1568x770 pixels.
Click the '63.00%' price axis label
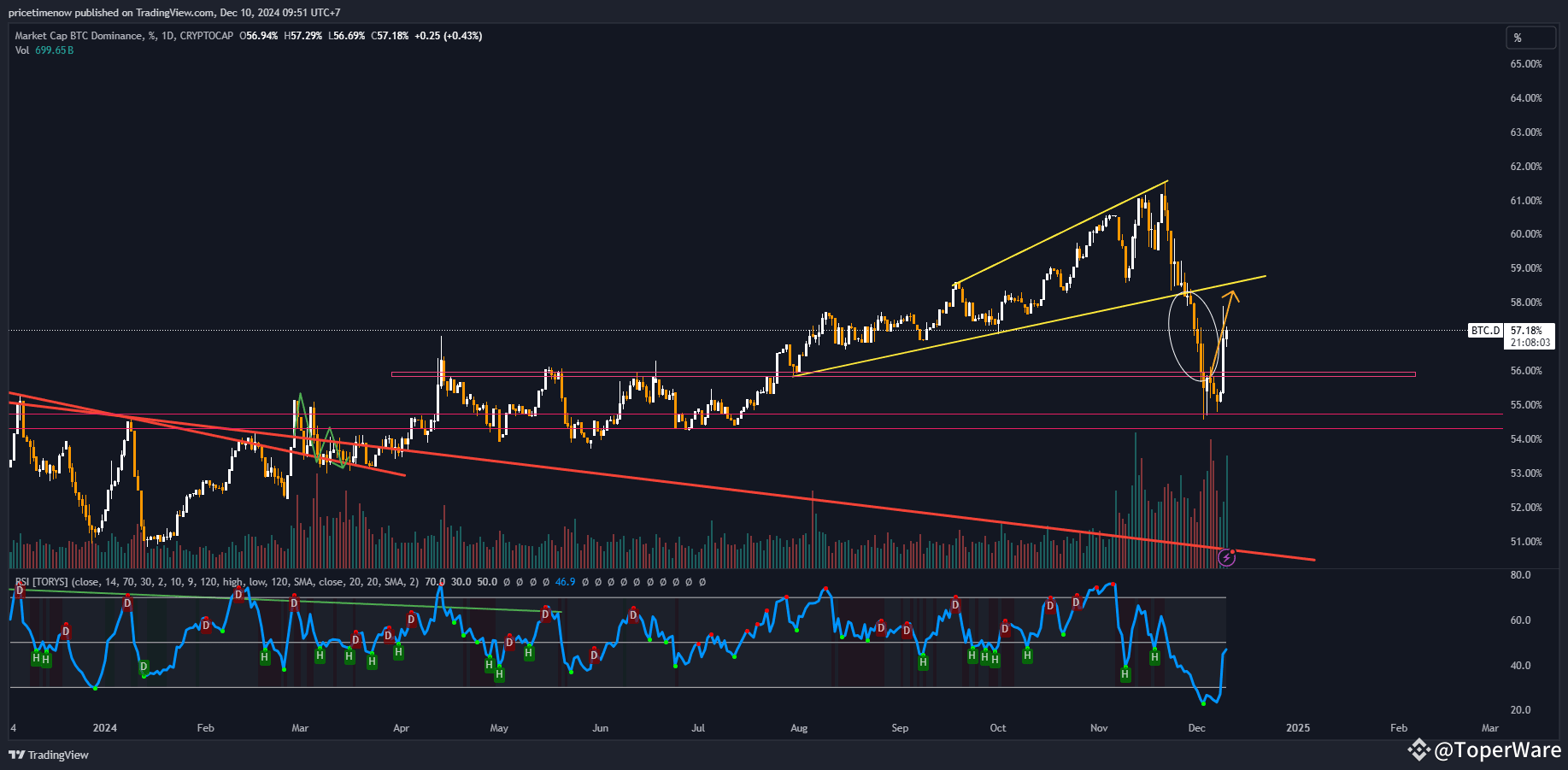[x=1526, y=132]
